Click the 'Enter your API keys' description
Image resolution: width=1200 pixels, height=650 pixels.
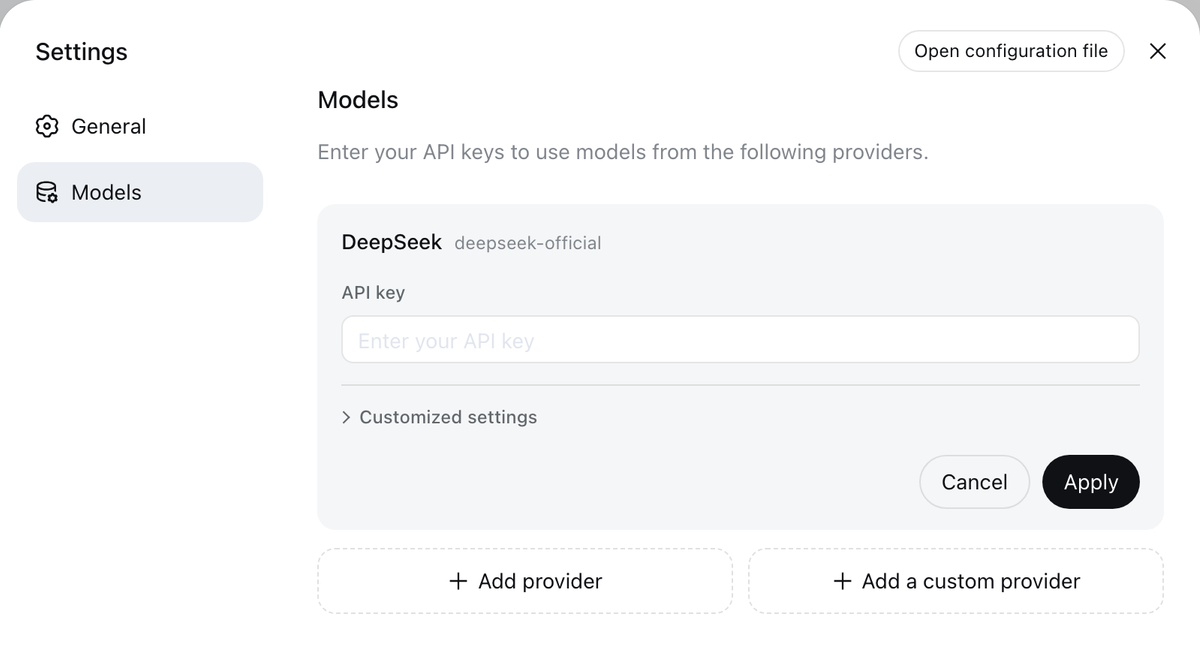tap(623, 152)
